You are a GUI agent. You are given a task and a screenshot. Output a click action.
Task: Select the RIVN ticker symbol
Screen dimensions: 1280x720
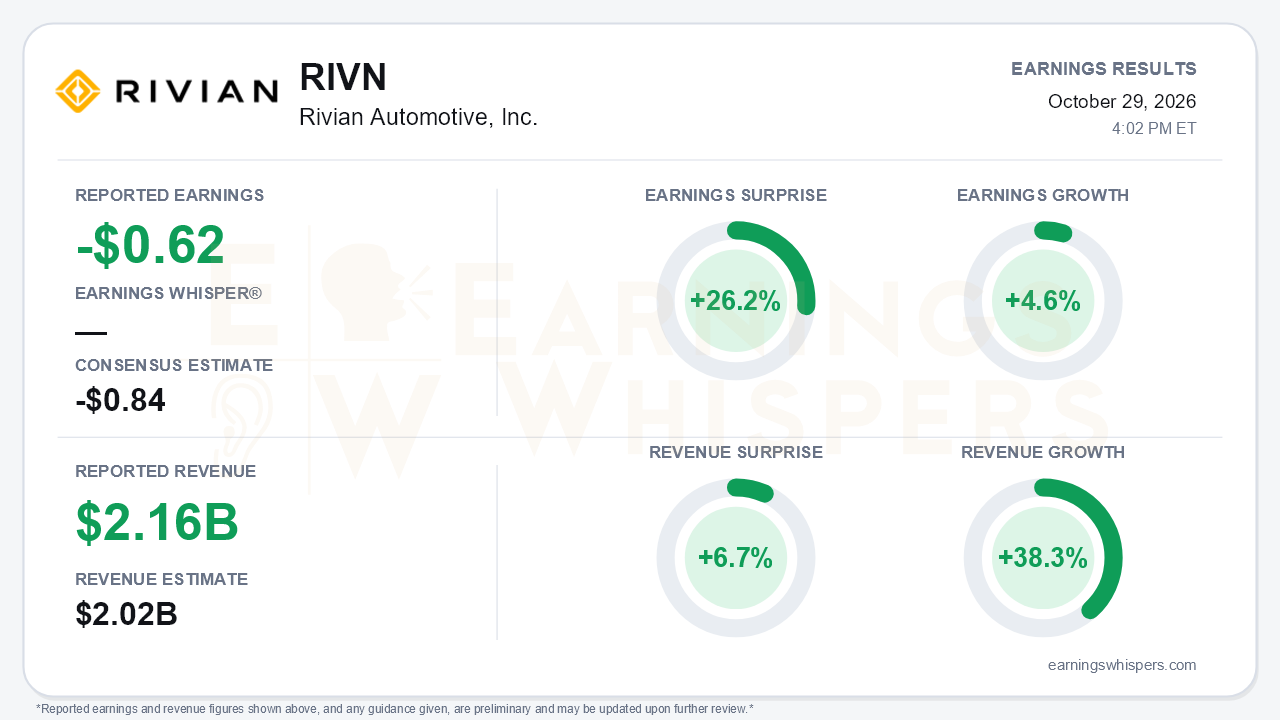click(343, 77)
